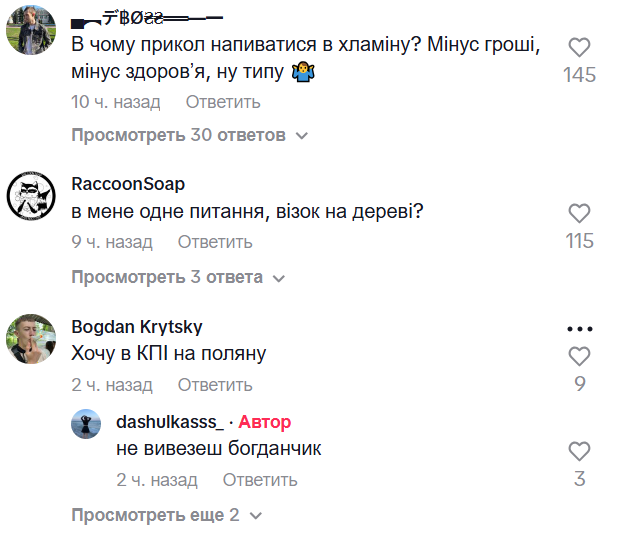Open Bogdan Krytsky username link

[x=137, y=327]
